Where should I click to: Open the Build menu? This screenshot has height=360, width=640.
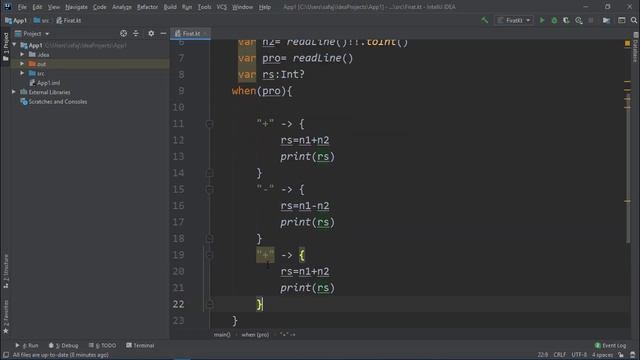tap(170, 7)
